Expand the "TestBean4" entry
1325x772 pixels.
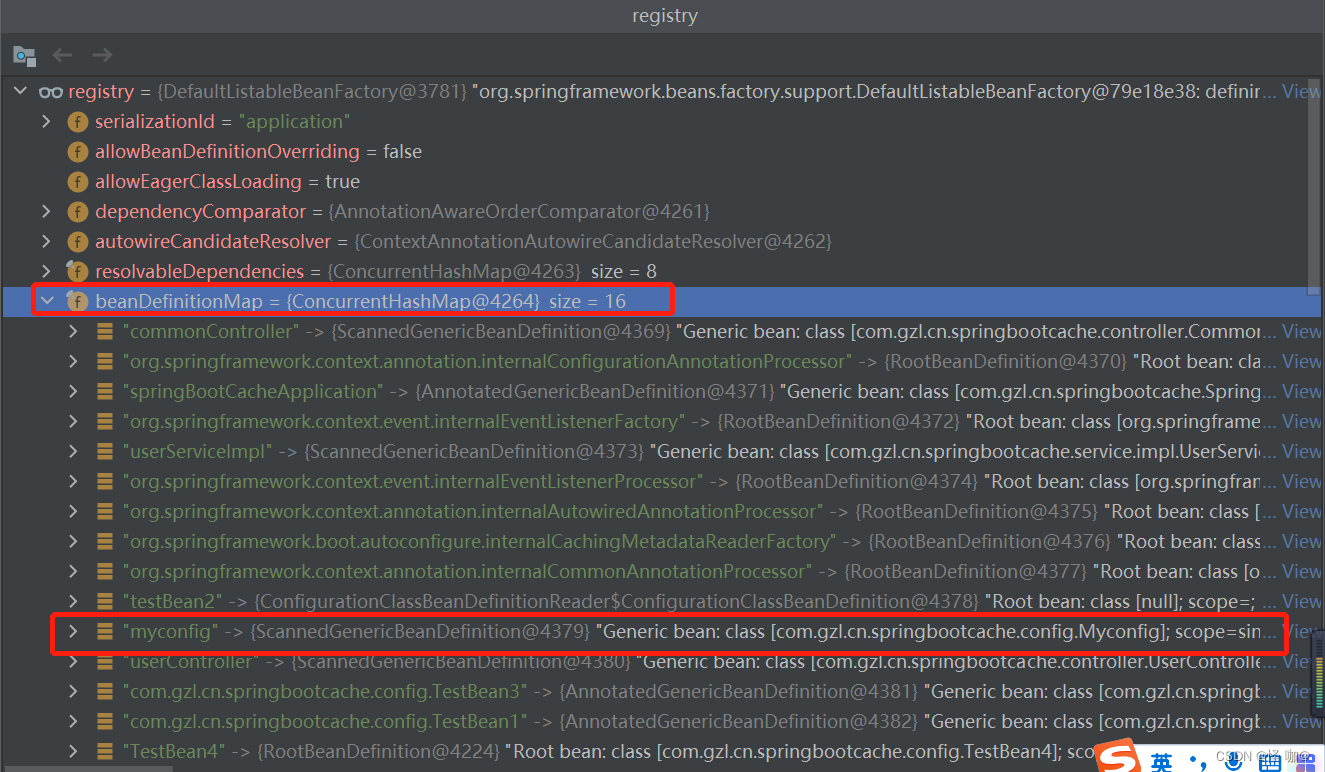(73, 752)
